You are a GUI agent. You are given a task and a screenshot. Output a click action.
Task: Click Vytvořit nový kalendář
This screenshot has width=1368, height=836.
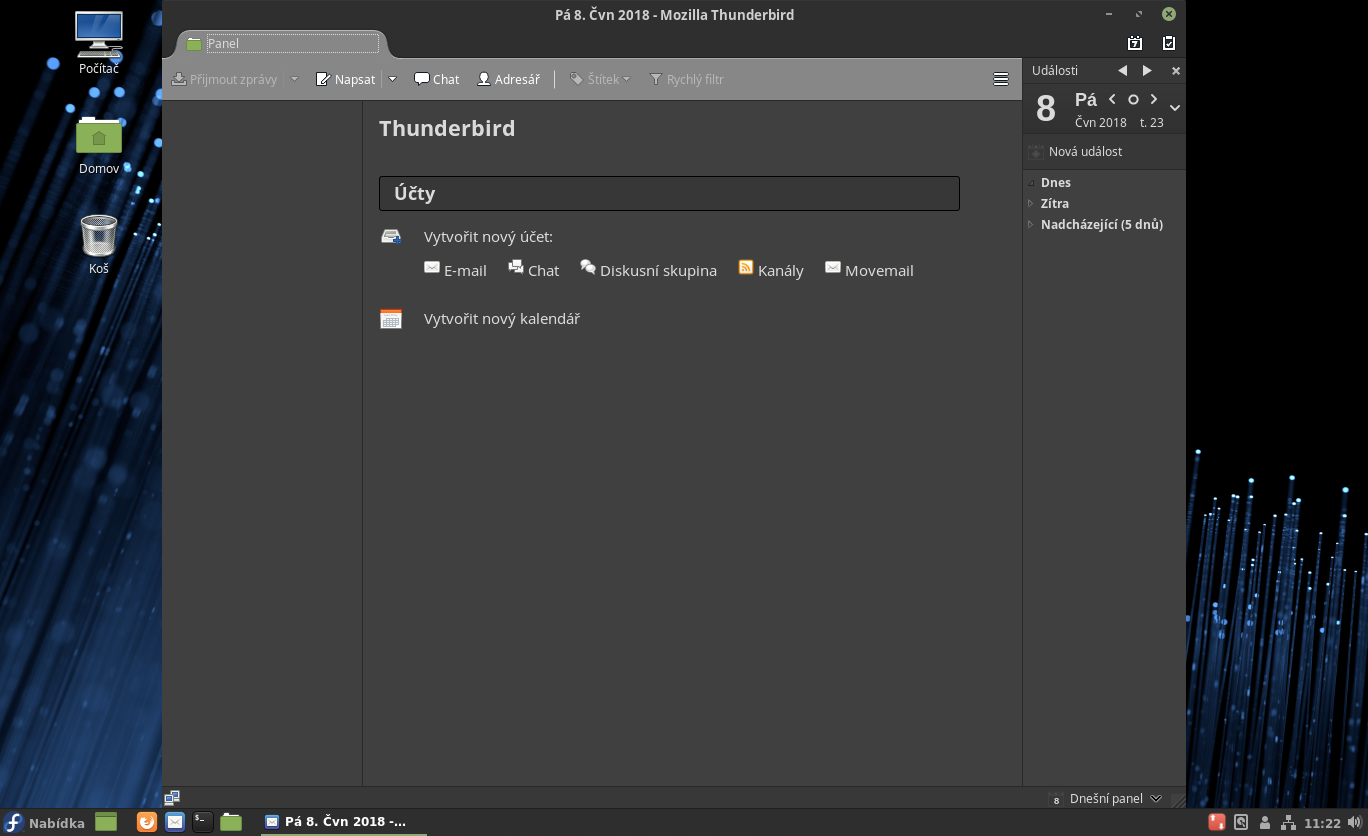pos(501,319)
